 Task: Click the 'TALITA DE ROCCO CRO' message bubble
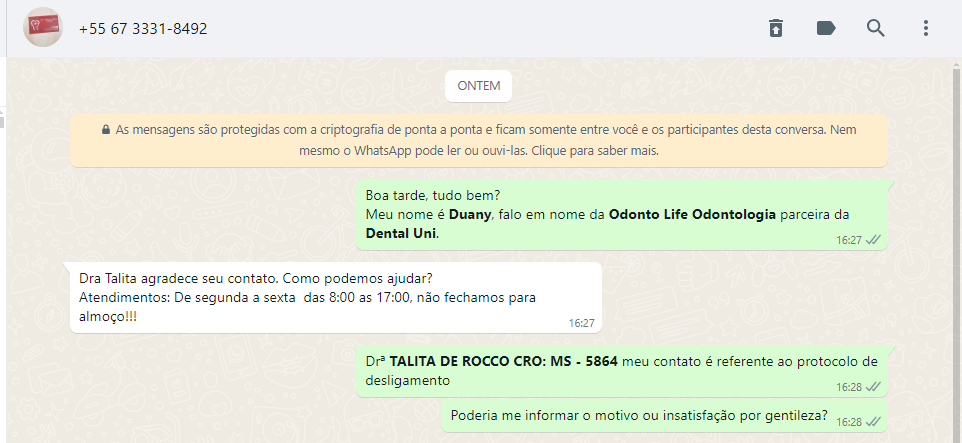[621, 371]
